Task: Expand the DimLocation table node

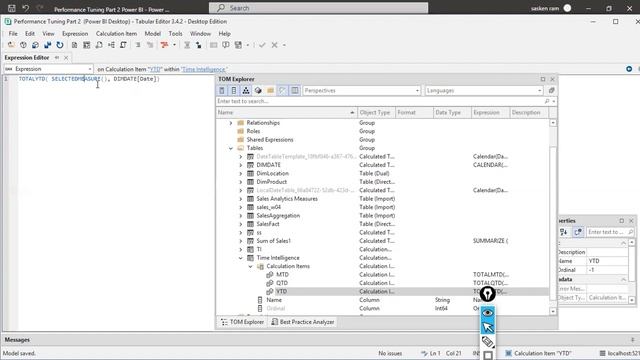Action: [x=240, y=173]
